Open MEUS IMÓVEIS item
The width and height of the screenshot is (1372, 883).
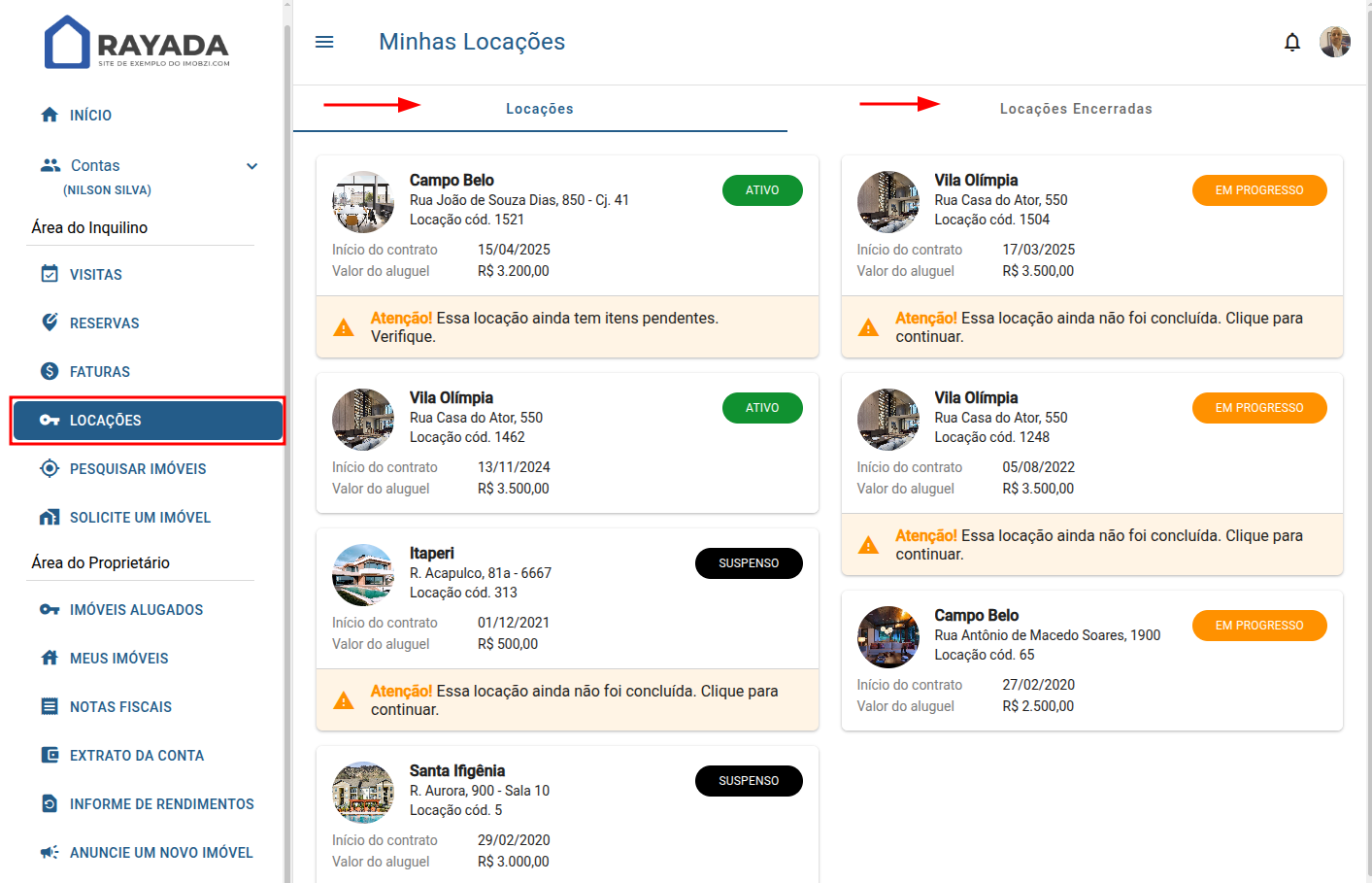click(x=119, y=659)
